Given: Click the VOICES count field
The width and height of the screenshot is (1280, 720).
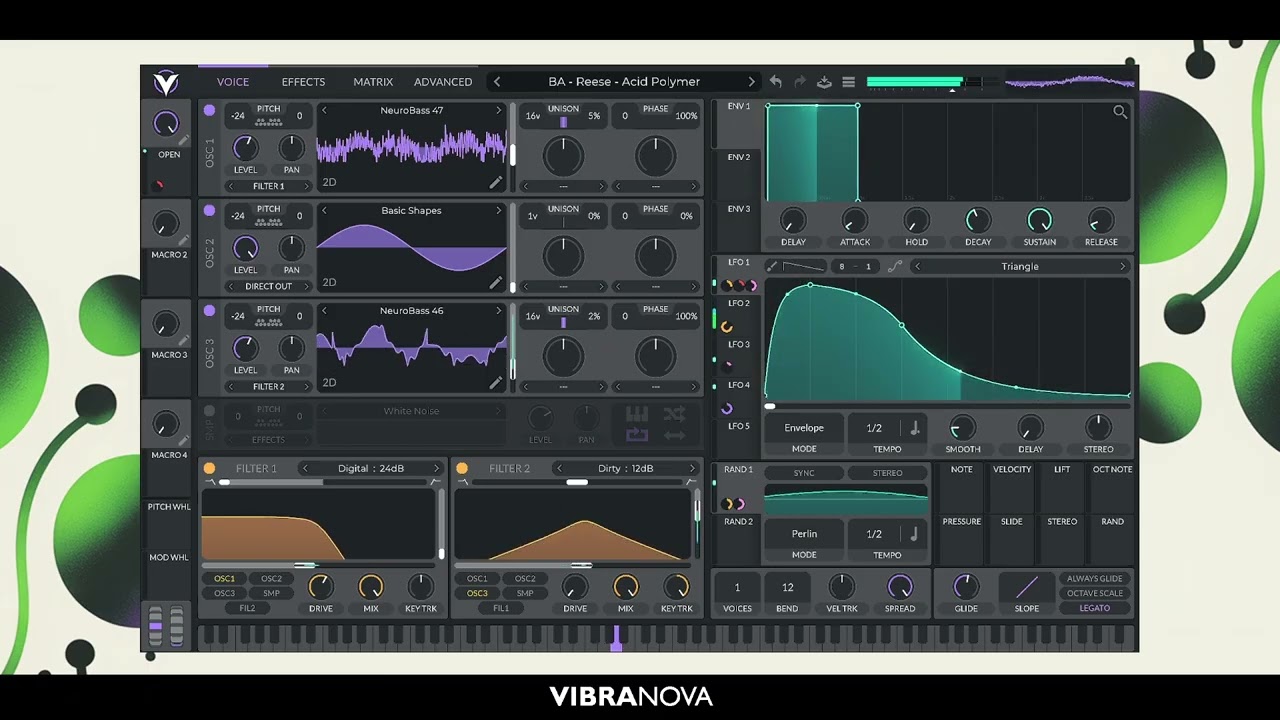Looking at the screenshot, I should 737,587.
